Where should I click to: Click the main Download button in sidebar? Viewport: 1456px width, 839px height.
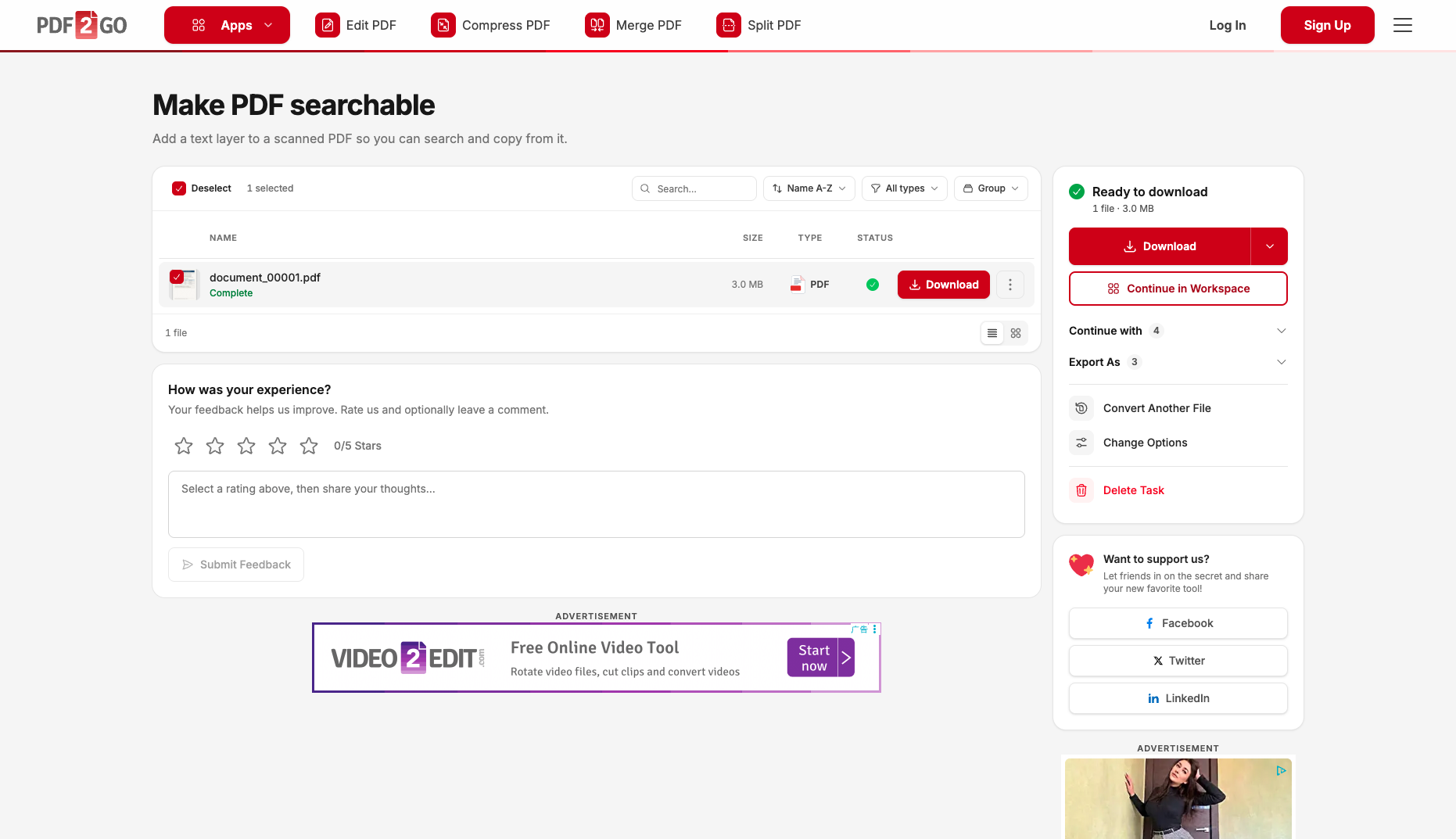click(x=1160, y=246)
